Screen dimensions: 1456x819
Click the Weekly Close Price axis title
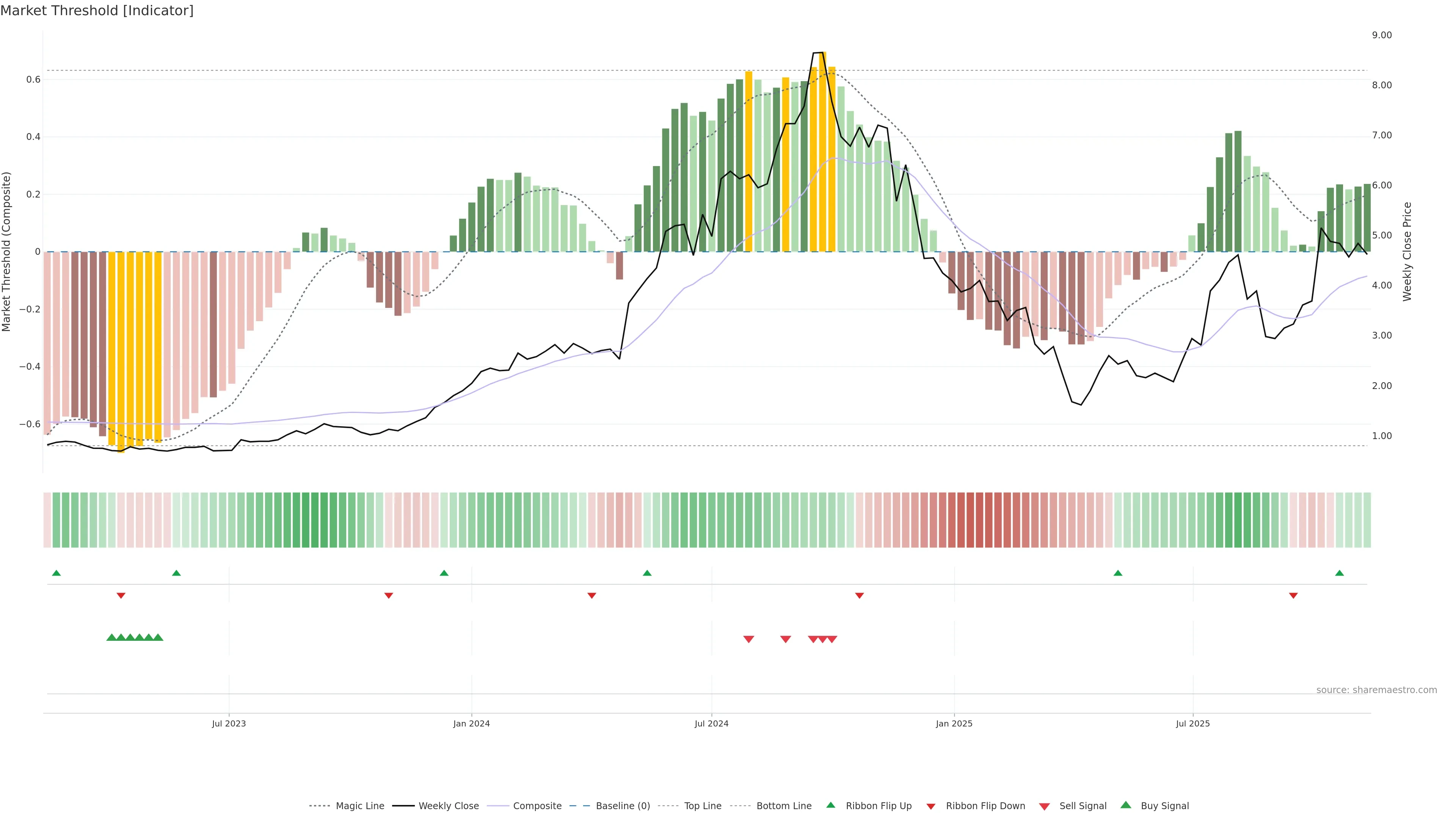[x=1407, y=251]
